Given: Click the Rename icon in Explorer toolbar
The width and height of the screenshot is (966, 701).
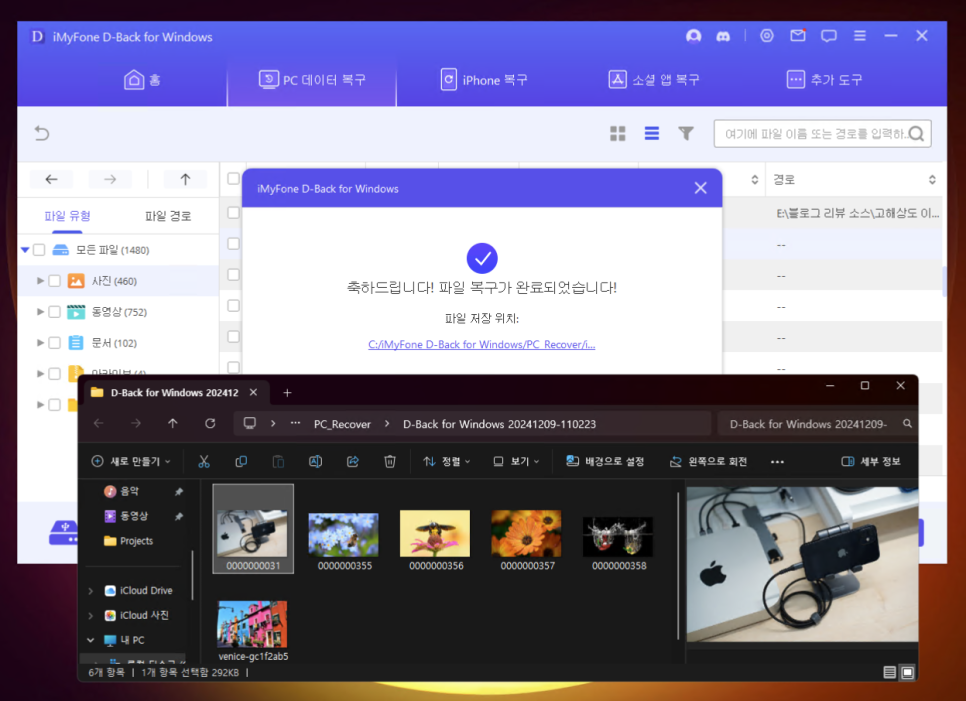Looking at the screenshot, I should coord(315,461).
